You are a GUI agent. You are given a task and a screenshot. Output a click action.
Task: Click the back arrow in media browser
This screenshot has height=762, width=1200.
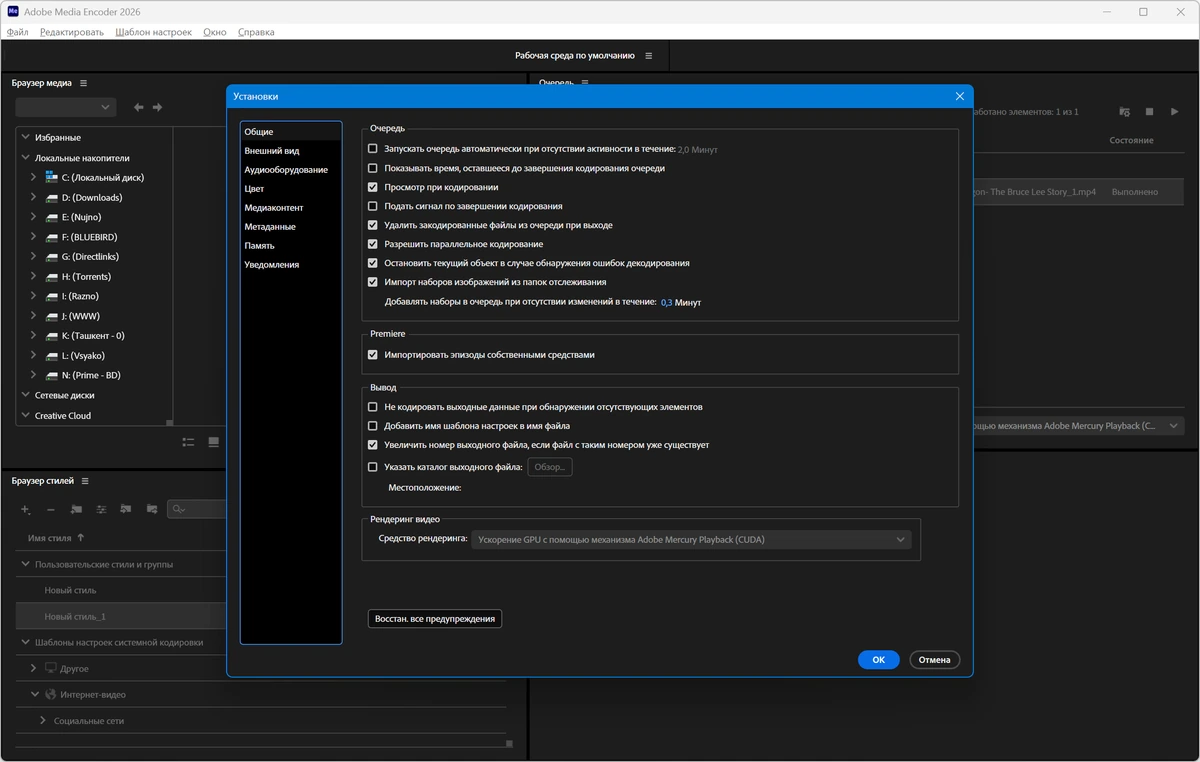click(139, 107)
